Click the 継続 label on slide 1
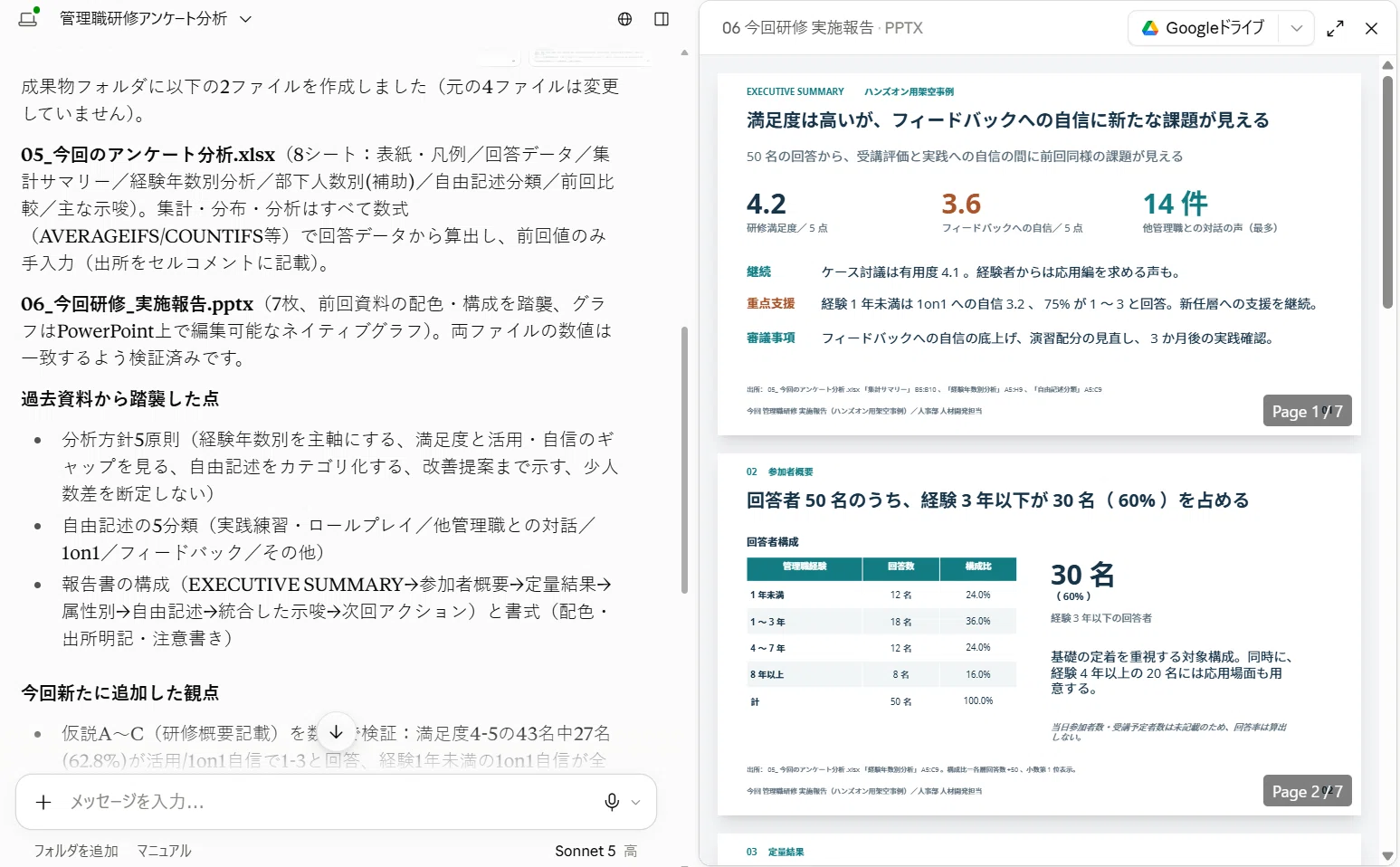This screenshot has height=867, width=1400. click(758, 272)
